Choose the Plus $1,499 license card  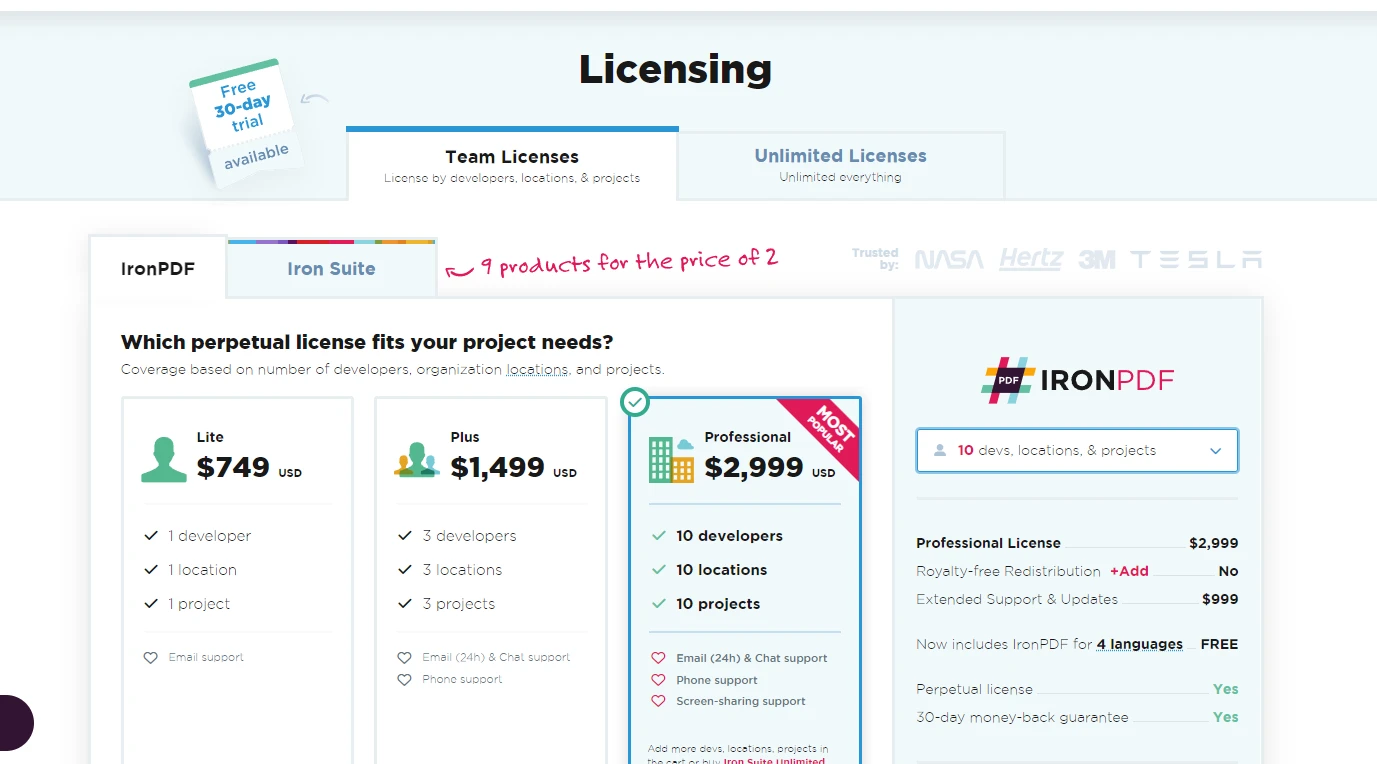click(x=491, y=580)
